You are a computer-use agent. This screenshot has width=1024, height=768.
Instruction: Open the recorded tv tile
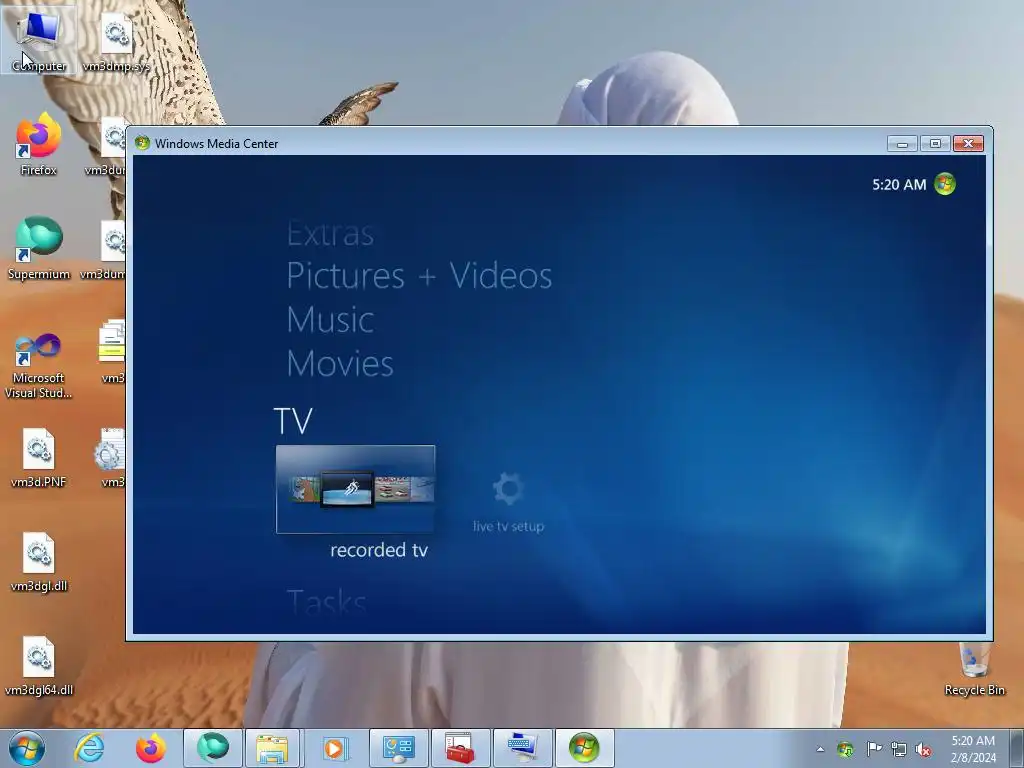355,489
